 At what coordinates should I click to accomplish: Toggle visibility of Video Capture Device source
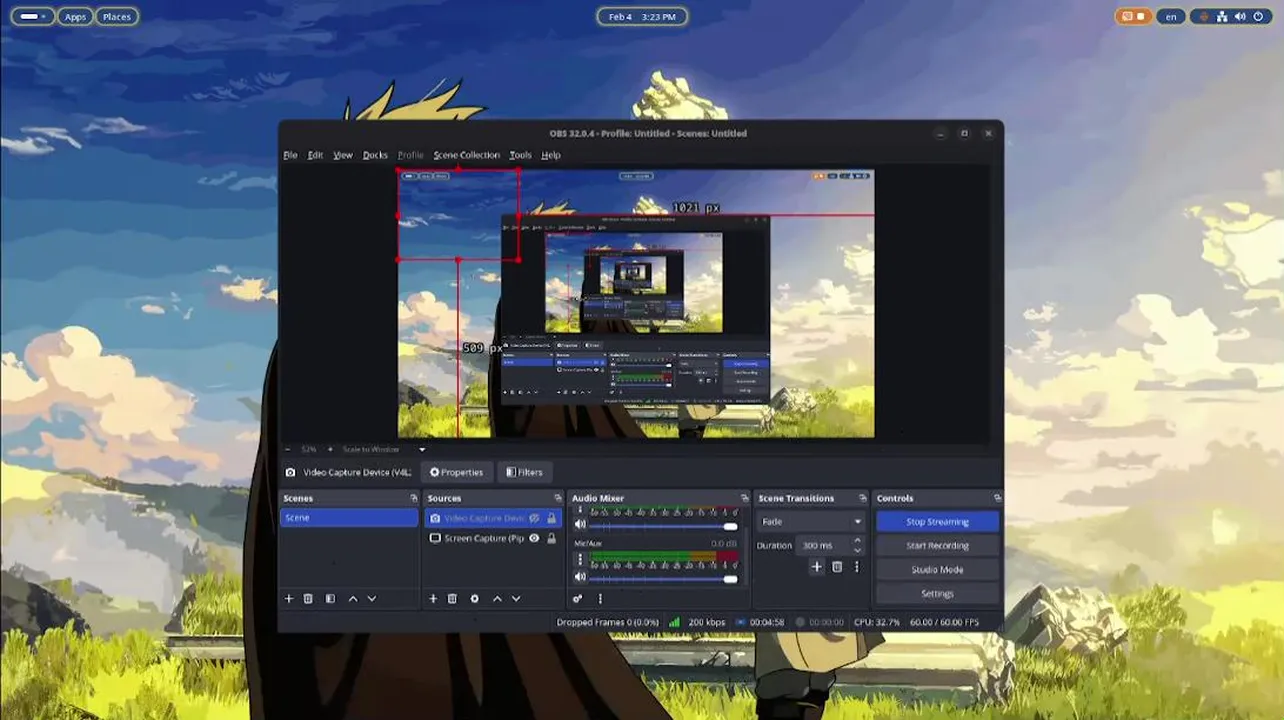534,518
